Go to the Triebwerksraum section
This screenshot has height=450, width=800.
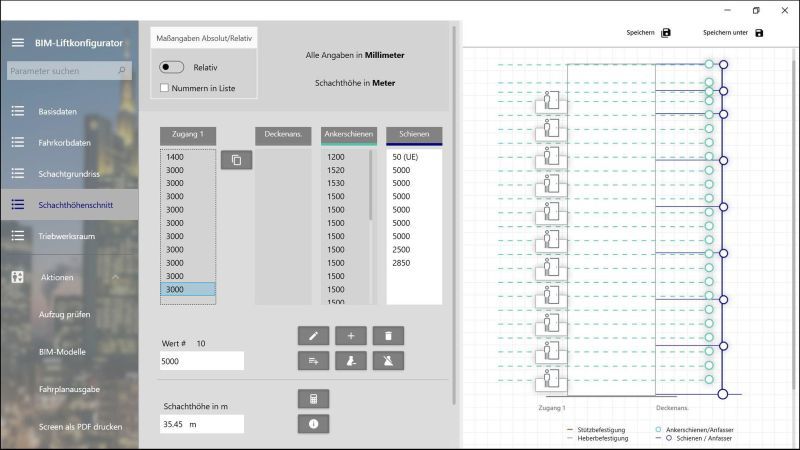(67, 235)
